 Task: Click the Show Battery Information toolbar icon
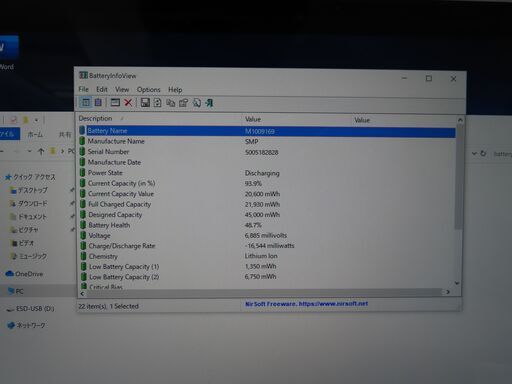(86, 102)
